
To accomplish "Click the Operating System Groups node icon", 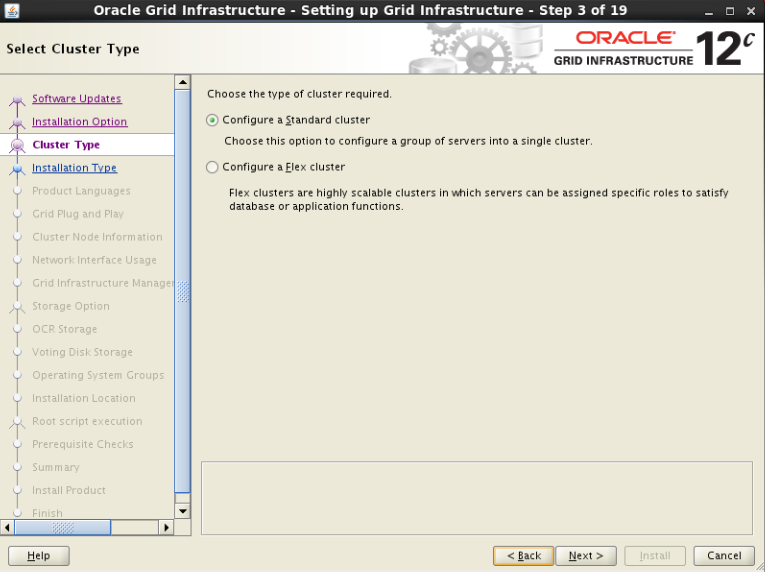I will 18,375.
